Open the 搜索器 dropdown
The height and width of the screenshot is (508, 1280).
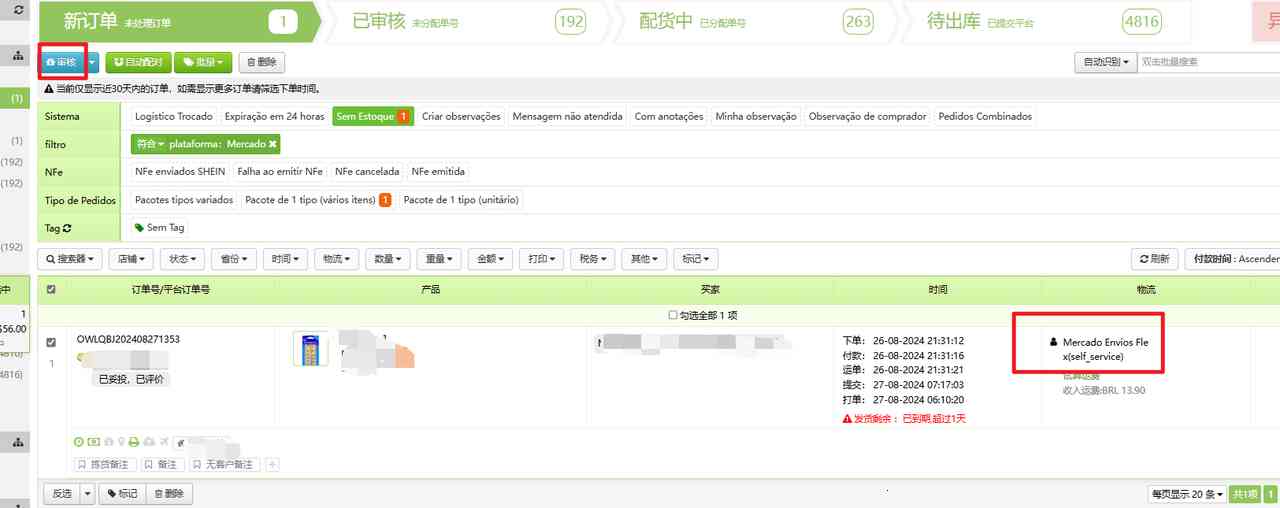tap(71, 259)
